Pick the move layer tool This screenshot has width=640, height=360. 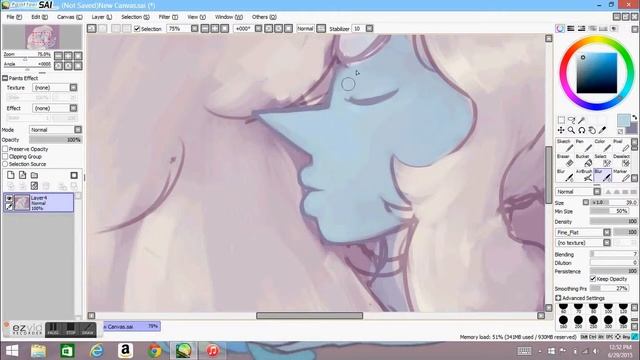(561, 130)
